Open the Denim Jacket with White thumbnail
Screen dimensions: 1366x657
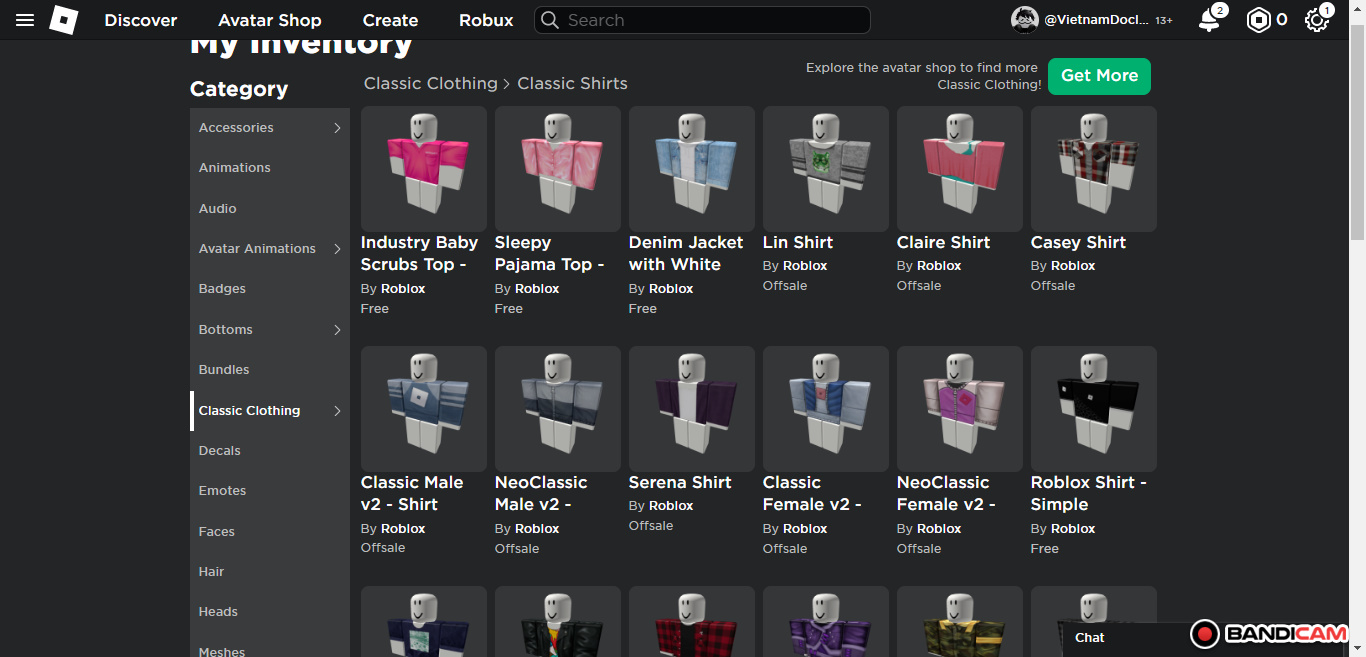(691, 169)
